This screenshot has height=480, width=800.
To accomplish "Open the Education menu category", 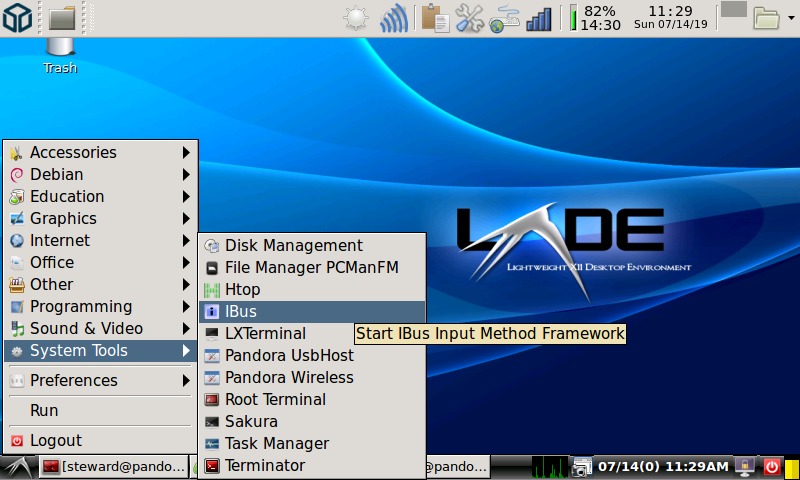I will point(100,196).
